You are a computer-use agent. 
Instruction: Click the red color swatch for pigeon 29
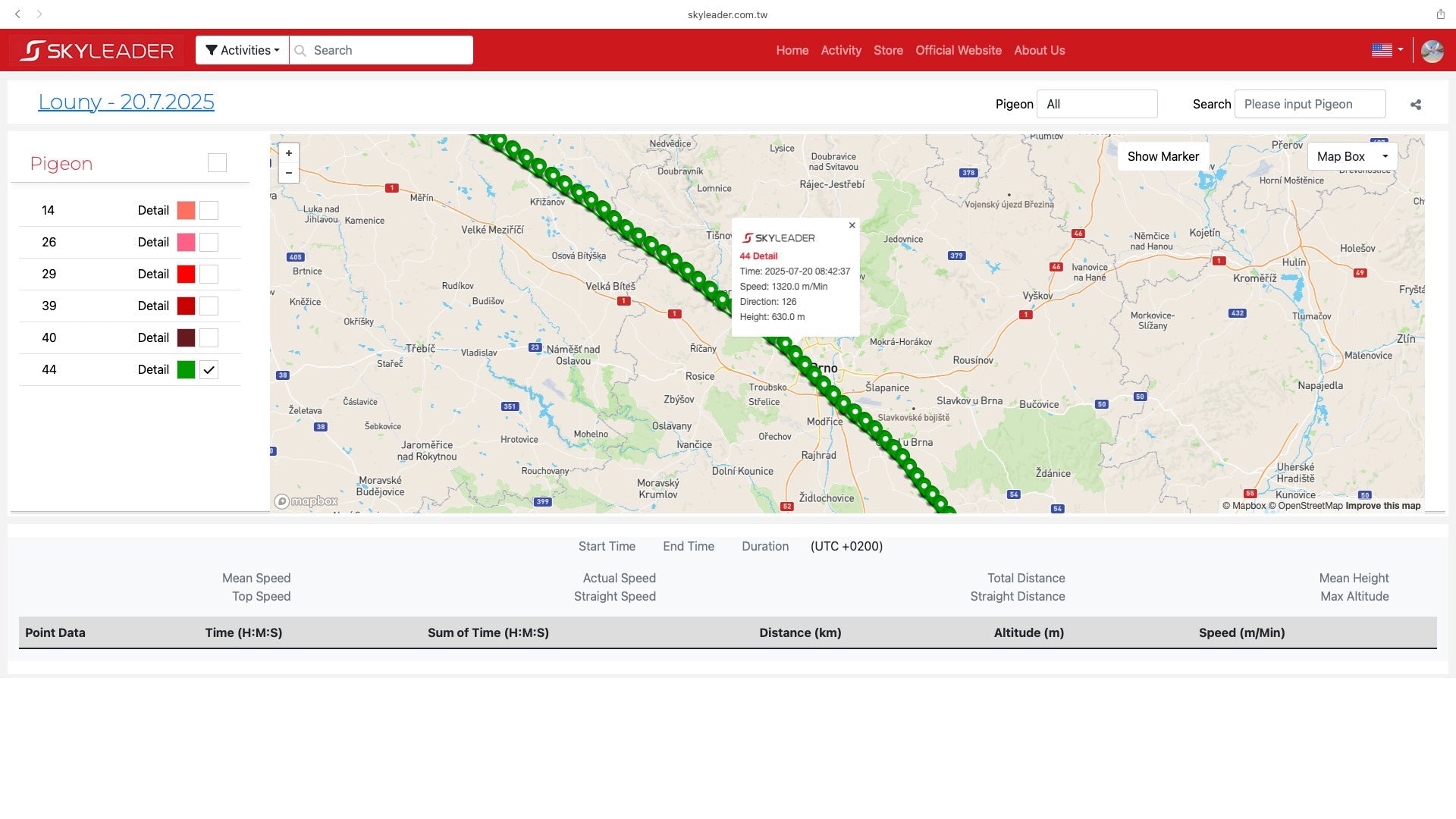(x=186, y=275)
